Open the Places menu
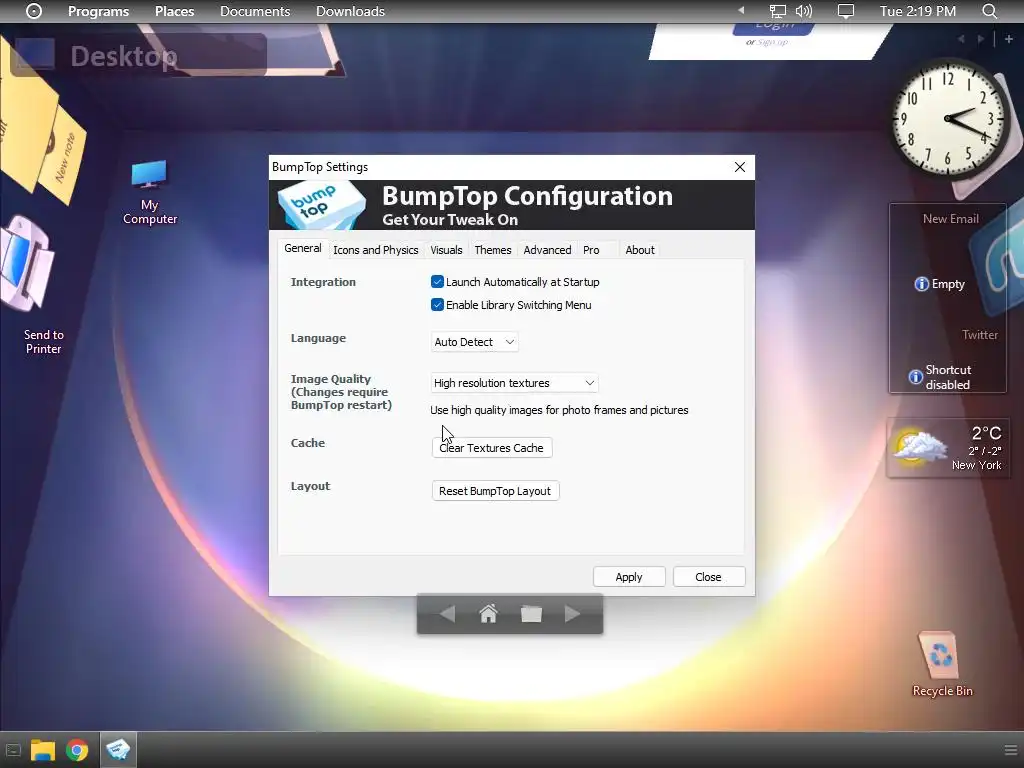This screenshot has width=1024, height=768. pos(174,11)
